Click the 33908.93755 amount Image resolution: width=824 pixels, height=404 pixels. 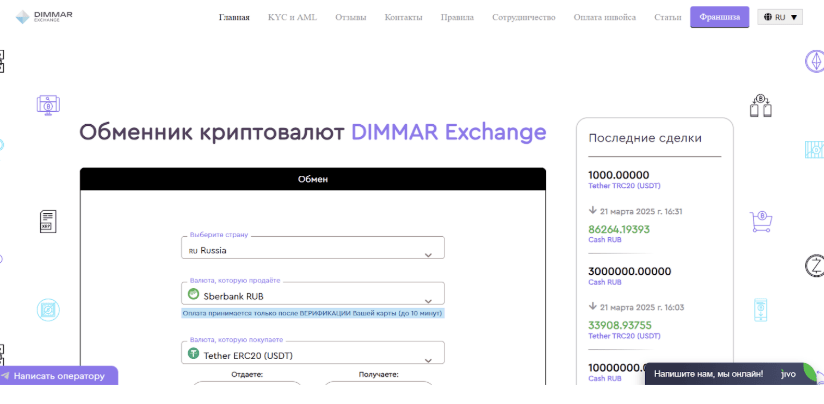click(x=620, y=325)
